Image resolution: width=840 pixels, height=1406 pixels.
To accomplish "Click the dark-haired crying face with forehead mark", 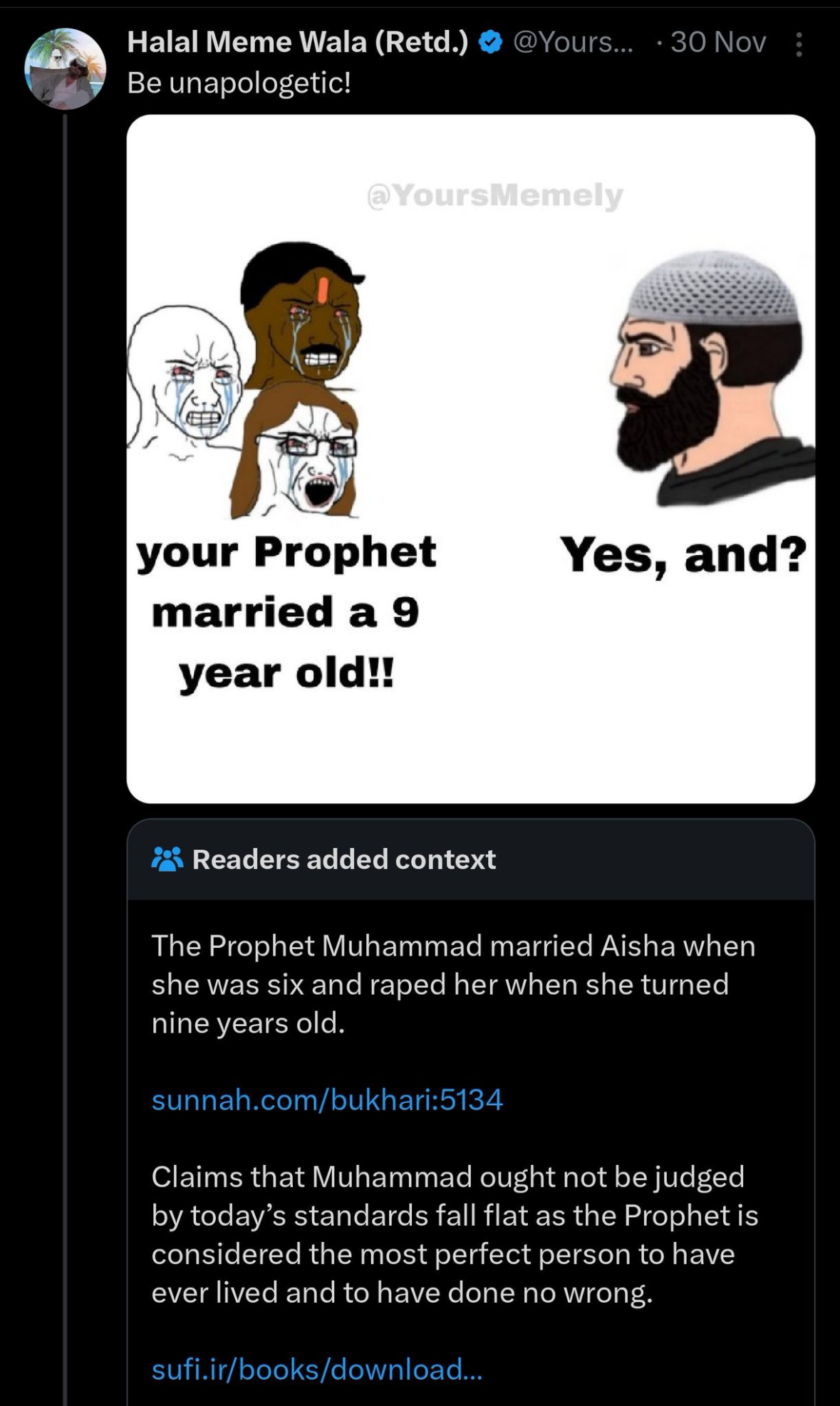I will (x=303, y=314).
